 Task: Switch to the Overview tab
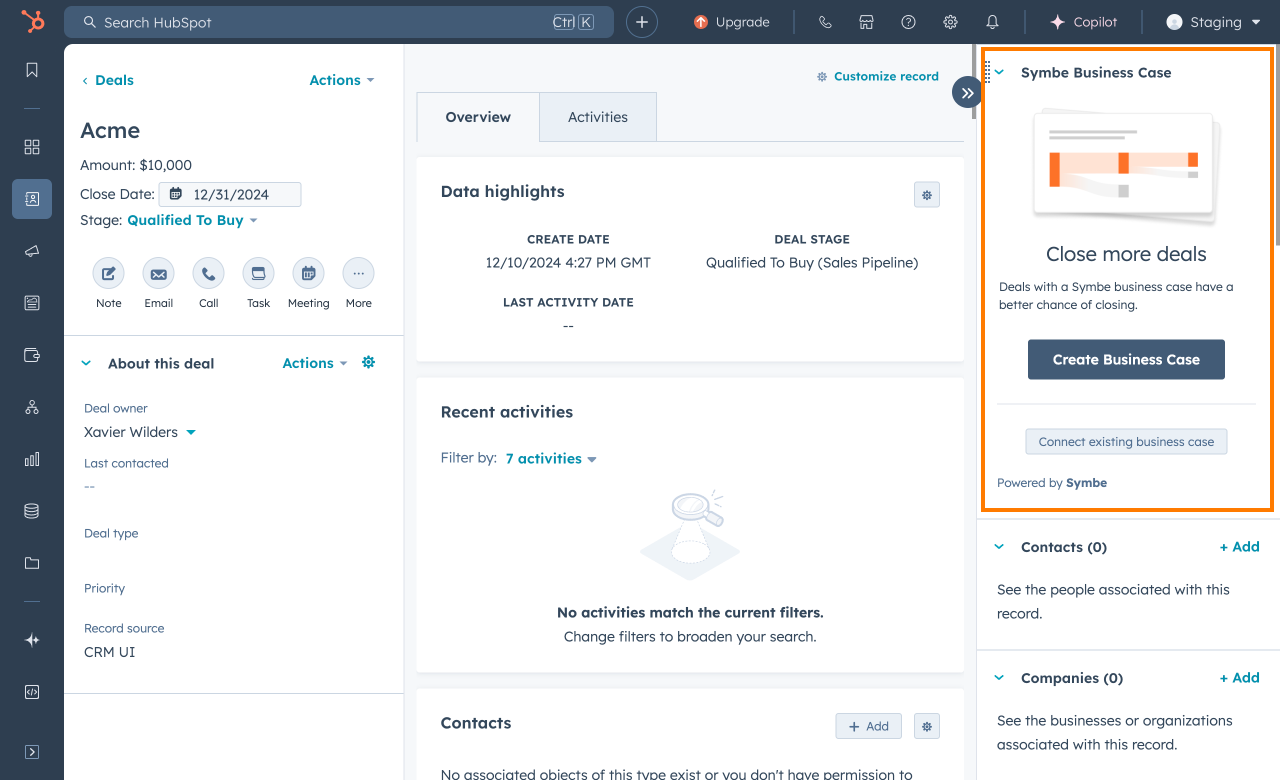pos(478,117)
